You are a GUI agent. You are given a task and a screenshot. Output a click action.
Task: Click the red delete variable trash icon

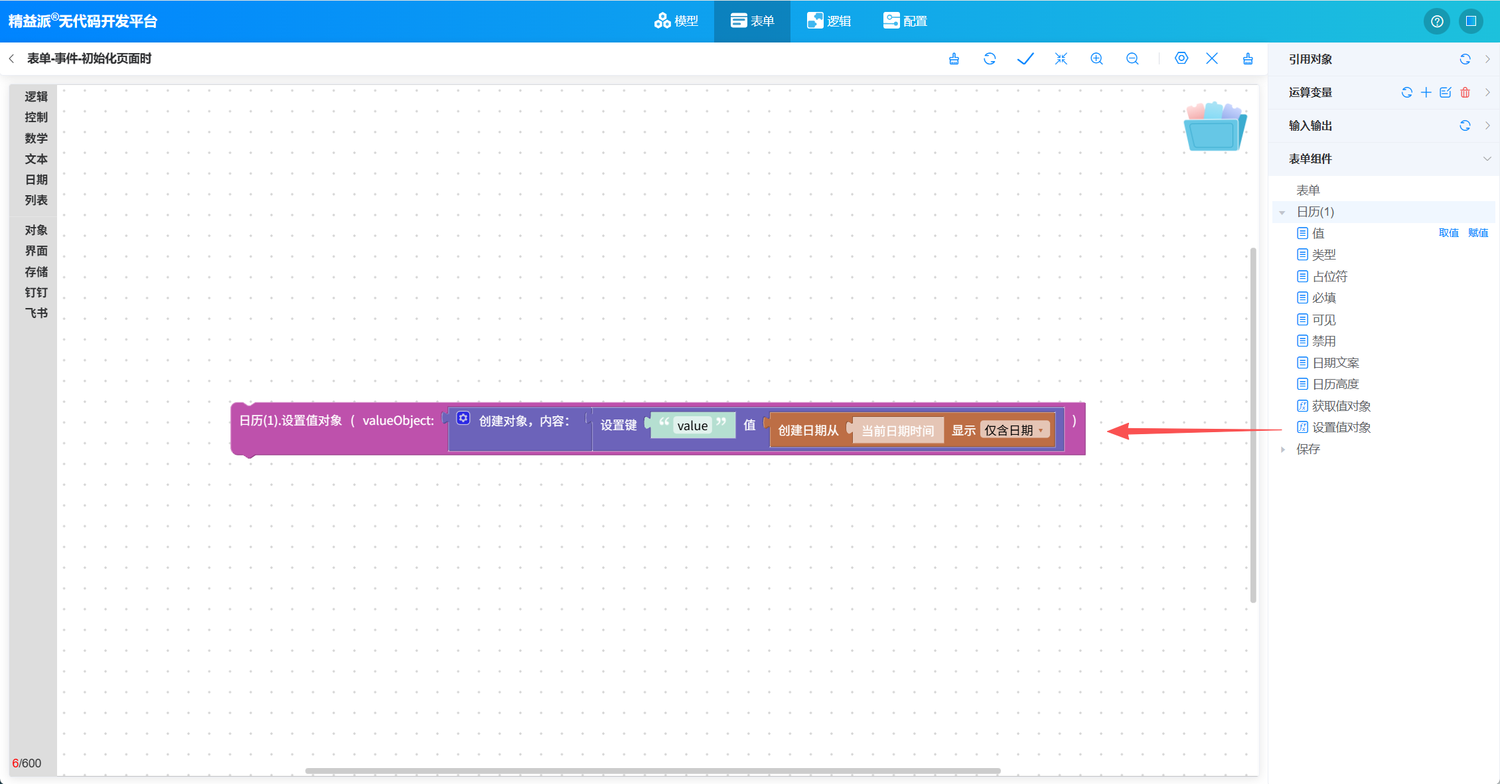1465,93
